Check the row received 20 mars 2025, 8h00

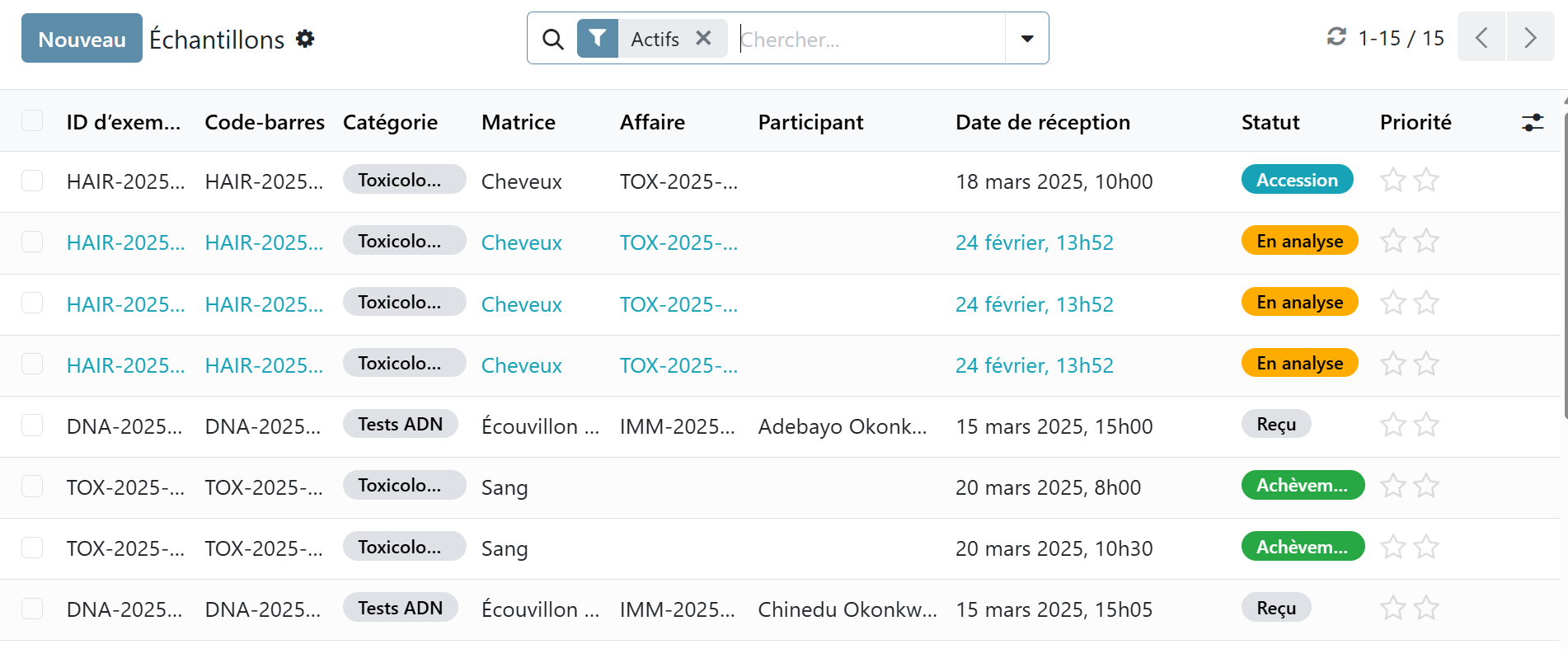[x=32, y=487]
